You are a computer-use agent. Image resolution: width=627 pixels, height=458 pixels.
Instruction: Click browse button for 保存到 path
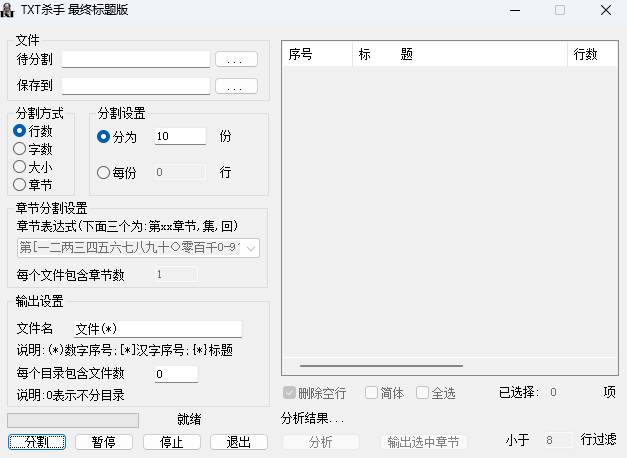(236, 87)
